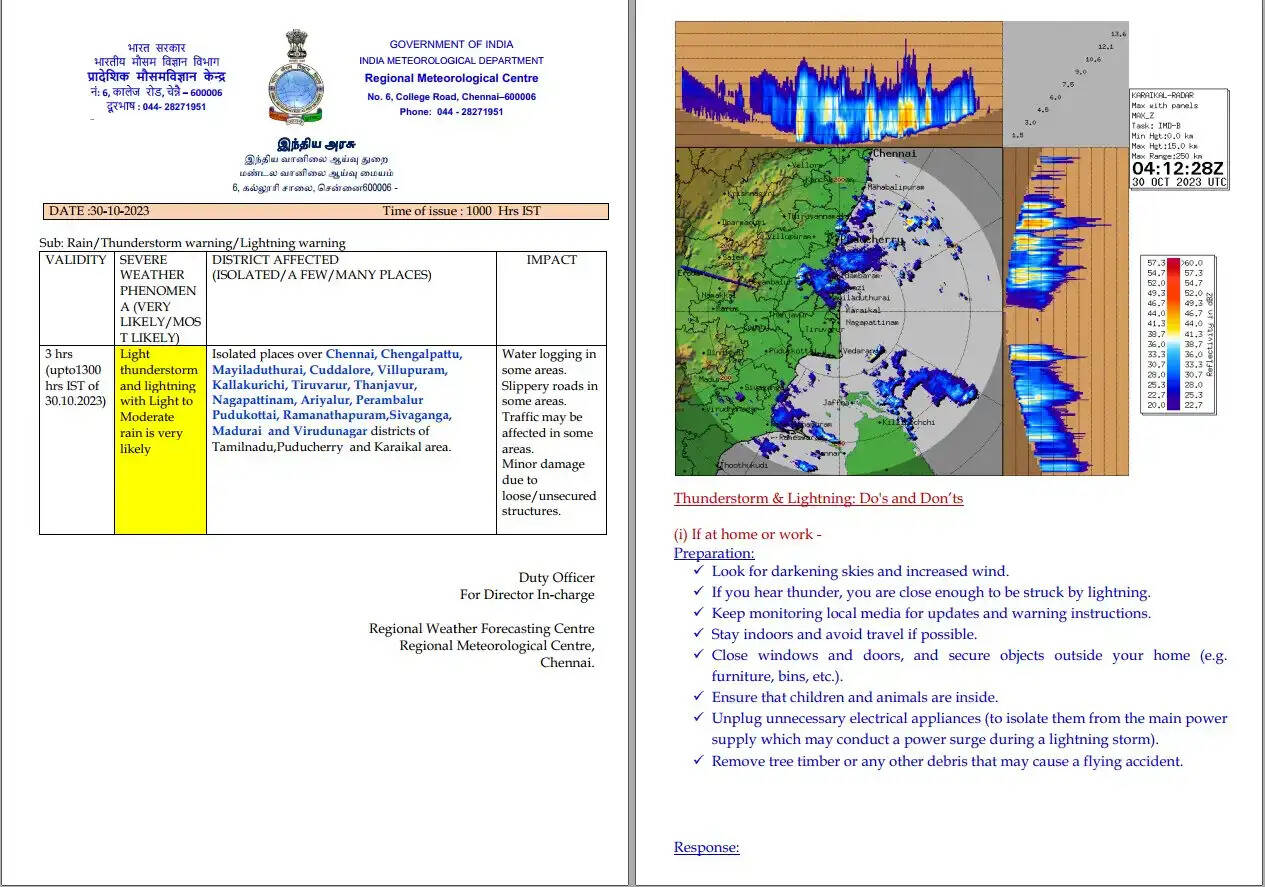This screenshot has height=887, width=1265.
Task: Click the checkmark beside 'If you hear thunder'
Action: (x=698, y=592)
